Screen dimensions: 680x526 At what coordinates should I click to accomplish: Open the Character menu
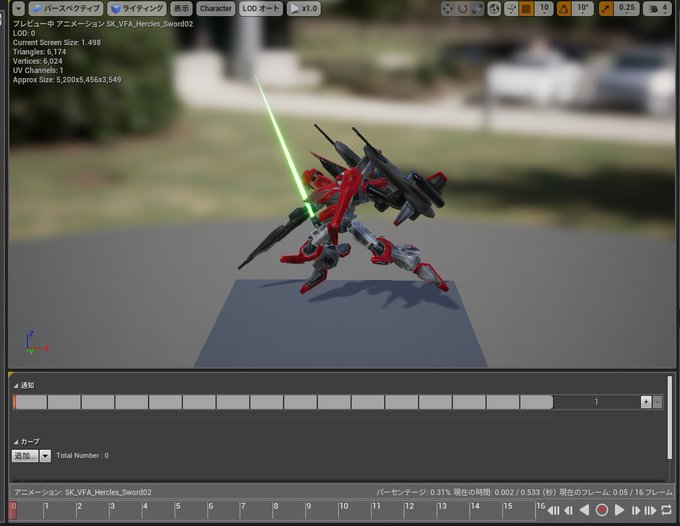coord(216,8)
